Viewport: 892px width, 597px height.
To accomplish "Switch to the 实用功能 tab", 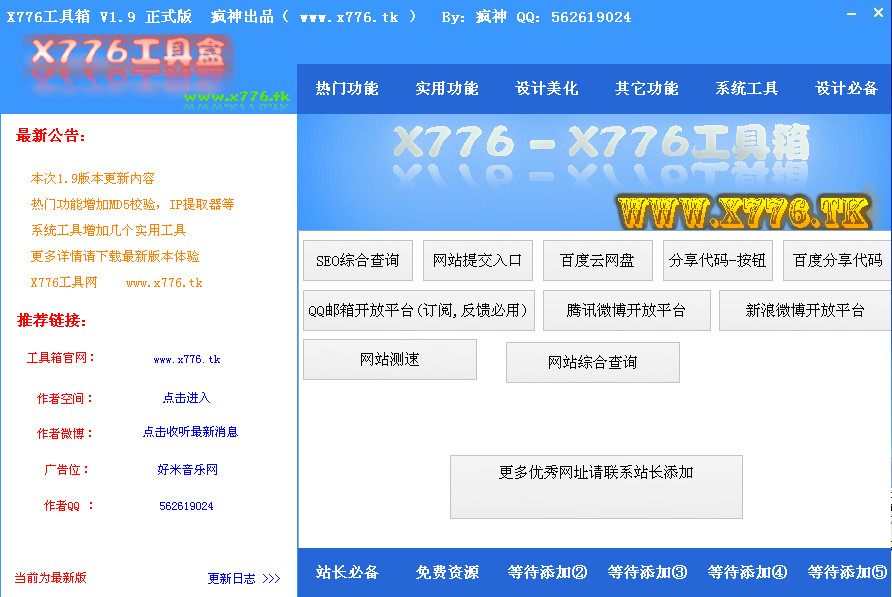I will click(x=447, y=88).
